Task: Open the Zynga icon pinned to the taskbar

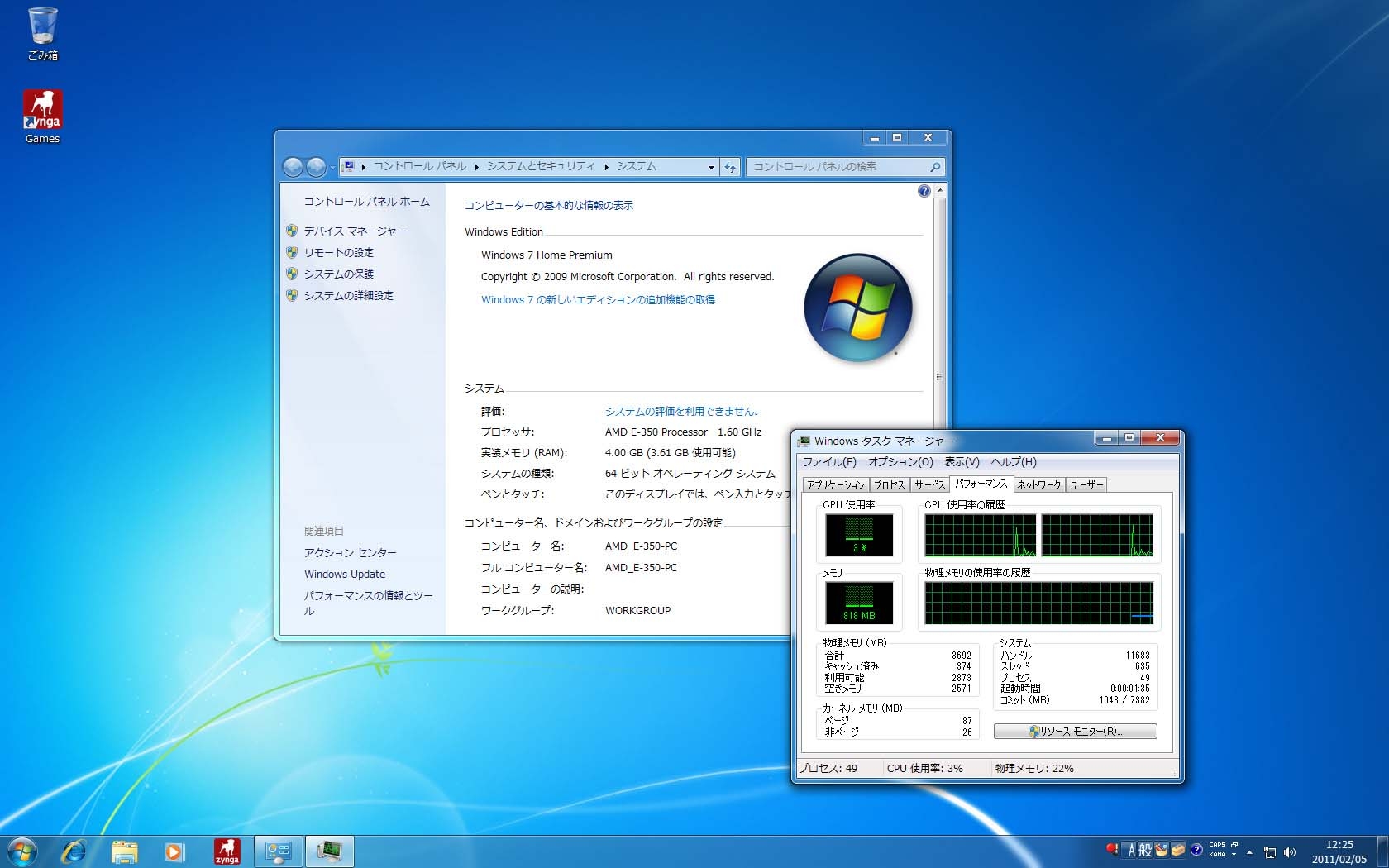Action: coord(227,851)
